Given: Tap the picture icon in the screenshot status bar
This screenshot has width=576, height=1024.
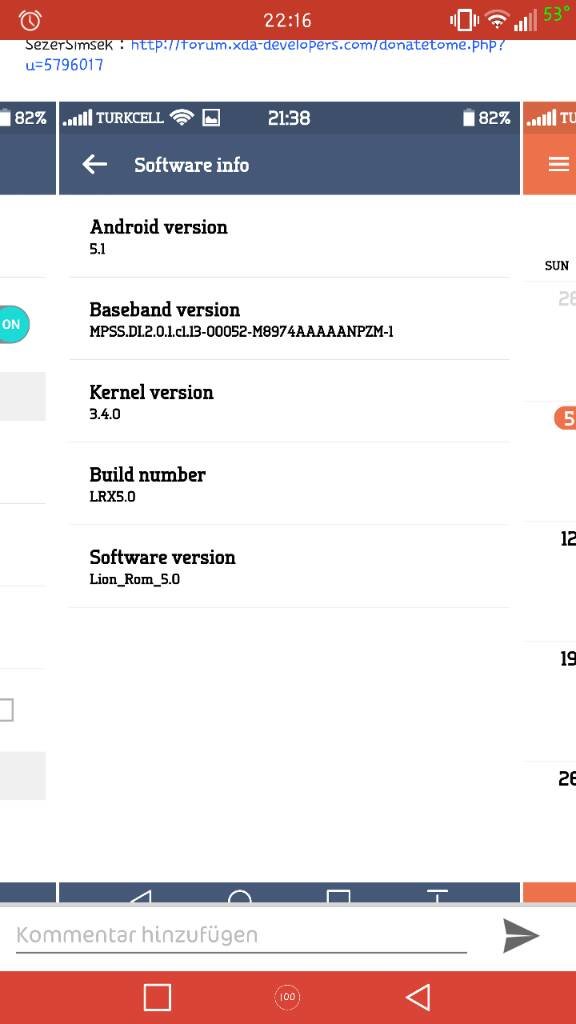Looking at the screenshot, I should pos(211,118).
